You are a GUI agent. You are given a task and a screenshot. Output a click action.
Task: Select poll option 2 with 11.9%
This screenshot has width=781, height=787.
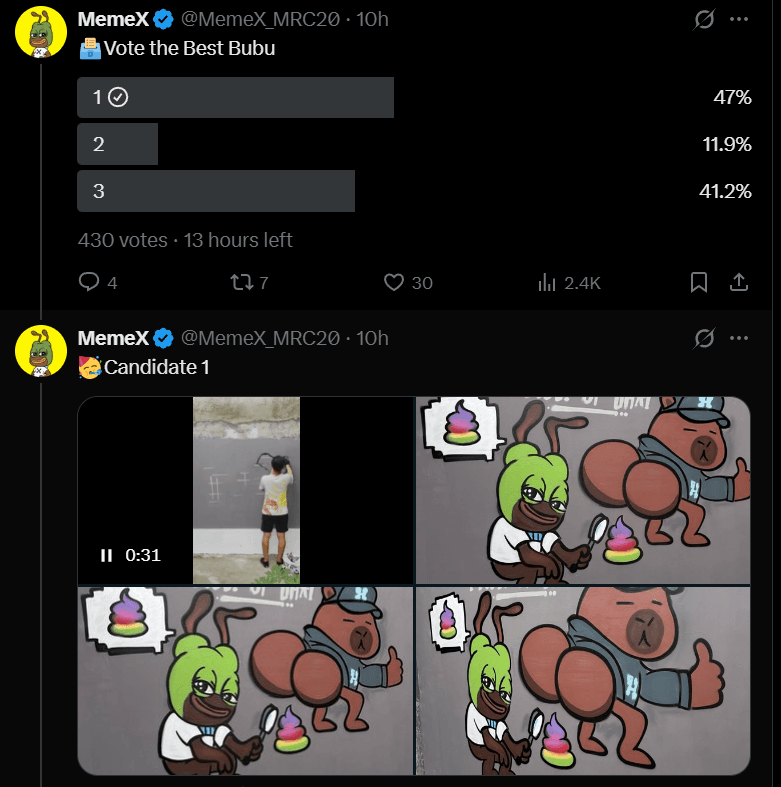(x=118, y=144)
